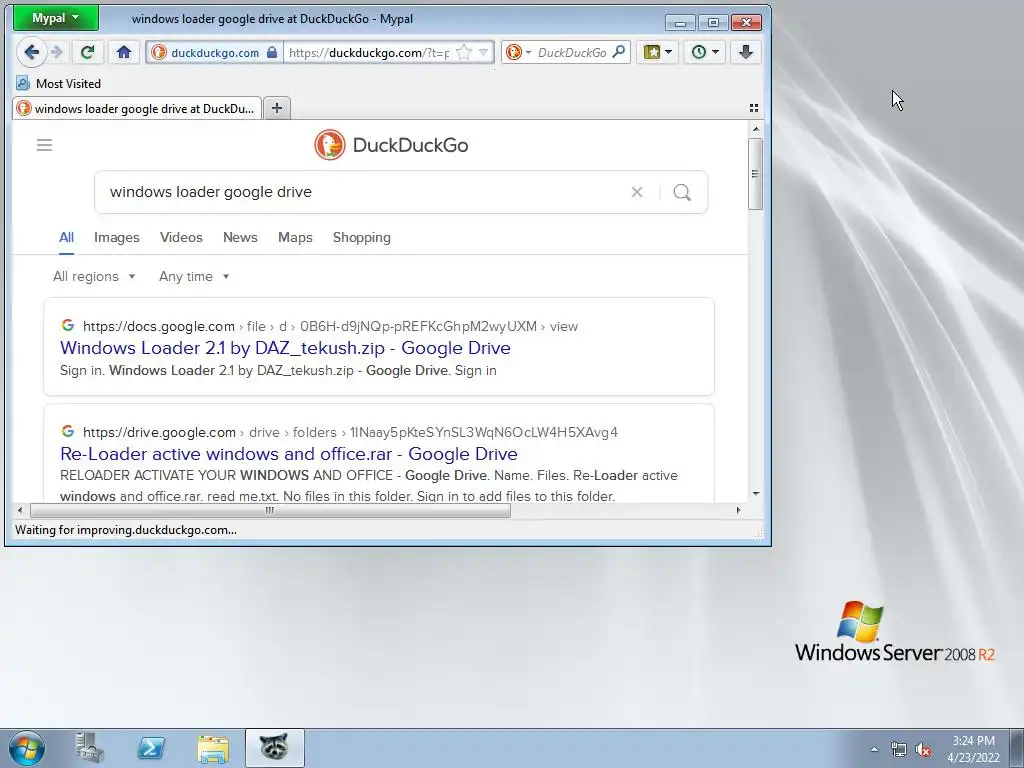Minimize the Mypal window

click(x=680, y=23)
